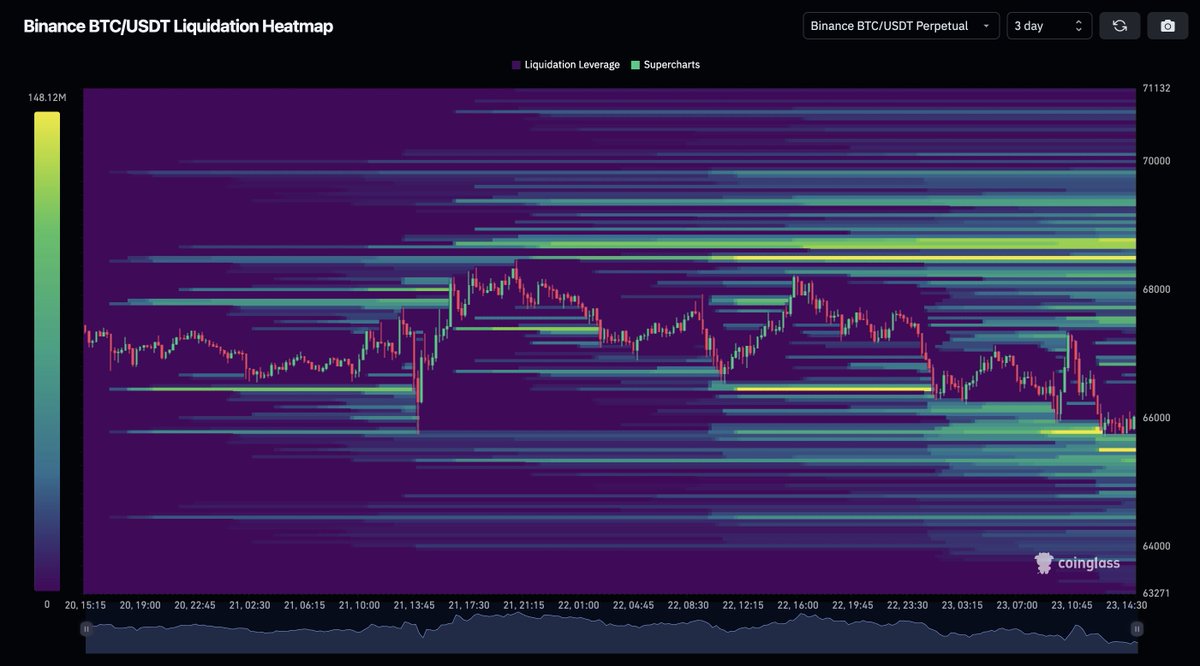Screen dimensions: 1200x666
Task: Open the symbol dropdown via its caret arrow
Action: pyautogui.click(x=985, y=25)
